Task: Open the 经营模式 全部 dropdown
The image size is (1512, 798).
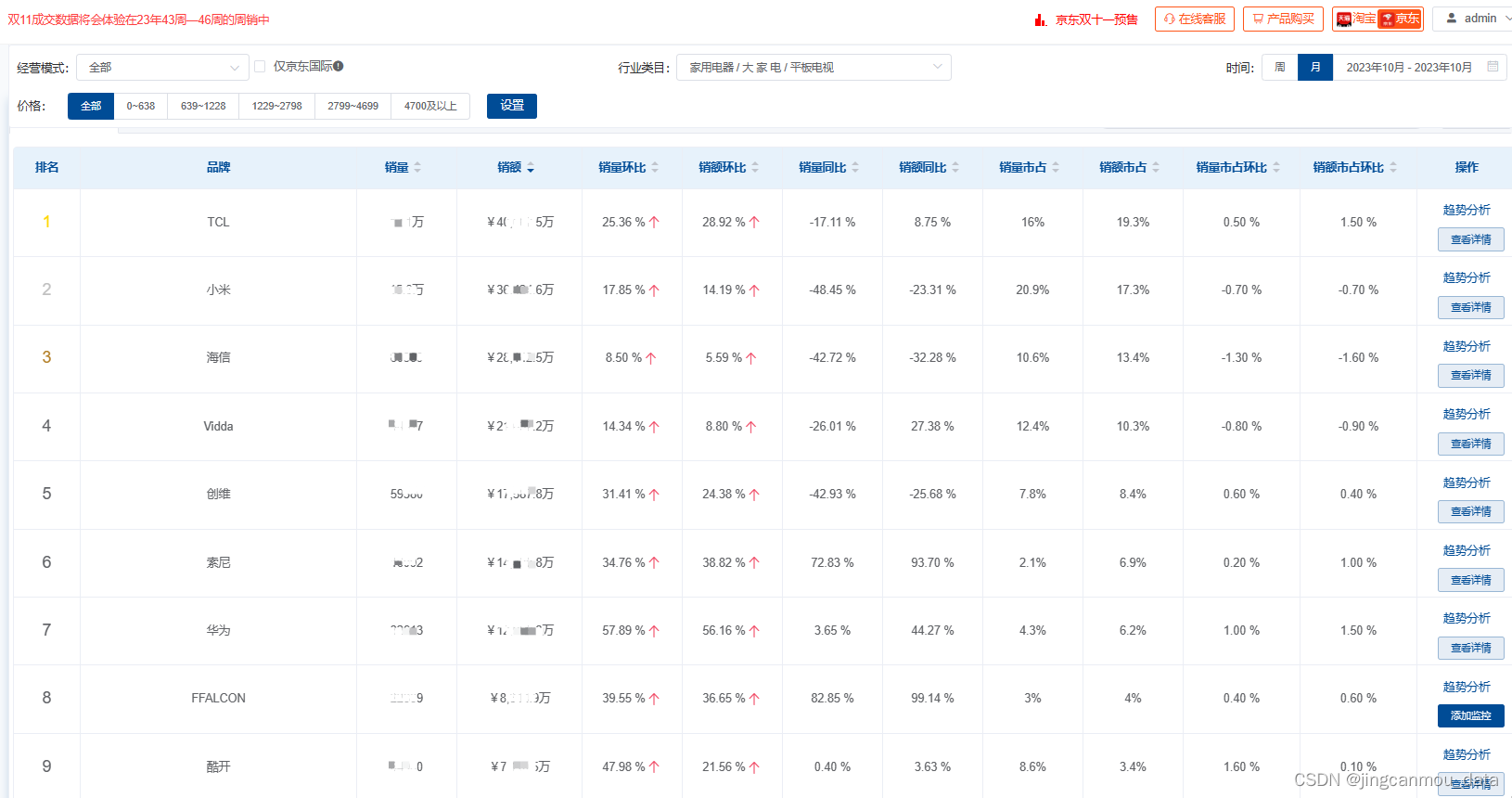Action: point(162,68)
